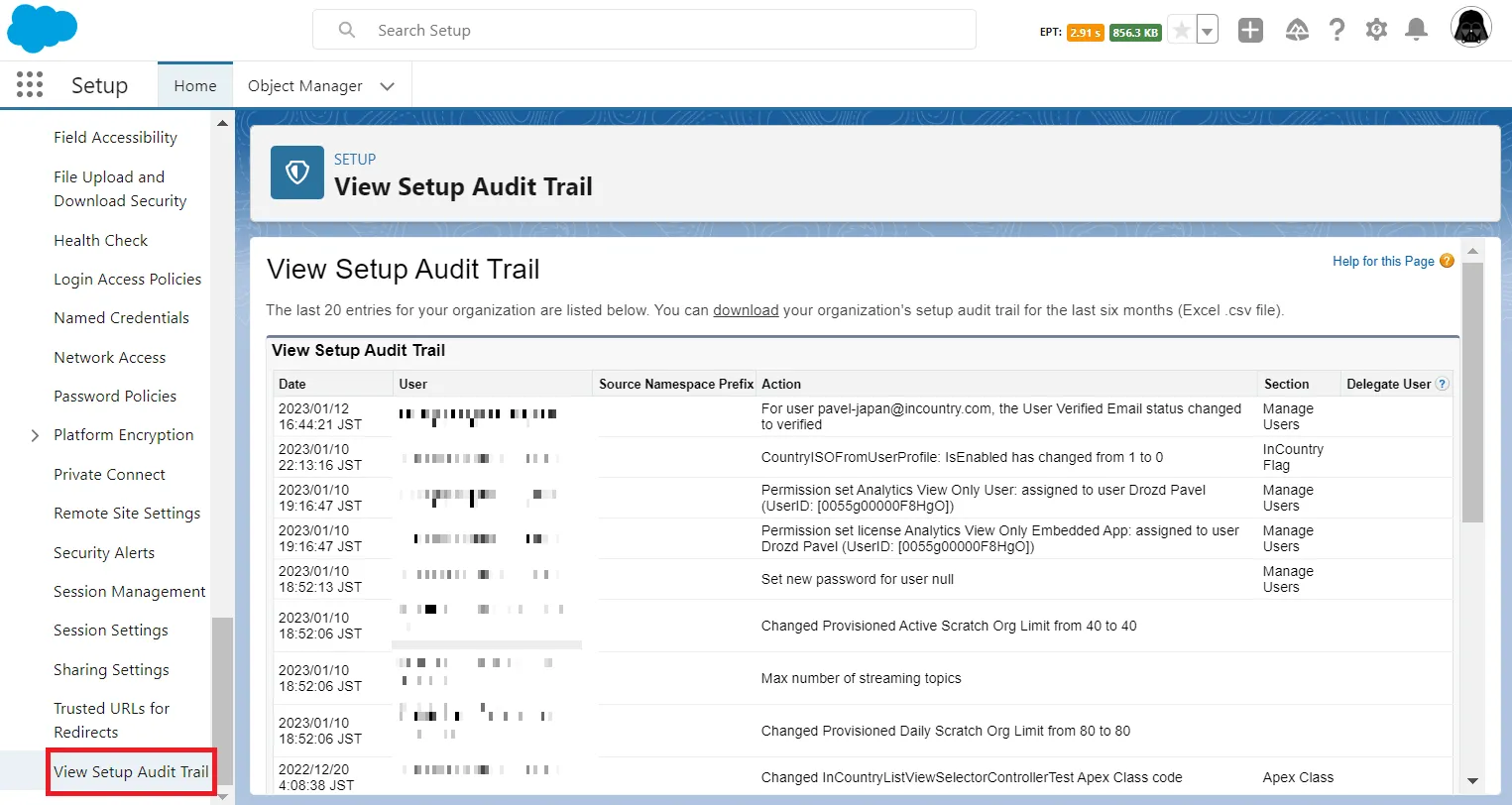Open the notifications bell

pyautogui.click(x=1417, y=31)
